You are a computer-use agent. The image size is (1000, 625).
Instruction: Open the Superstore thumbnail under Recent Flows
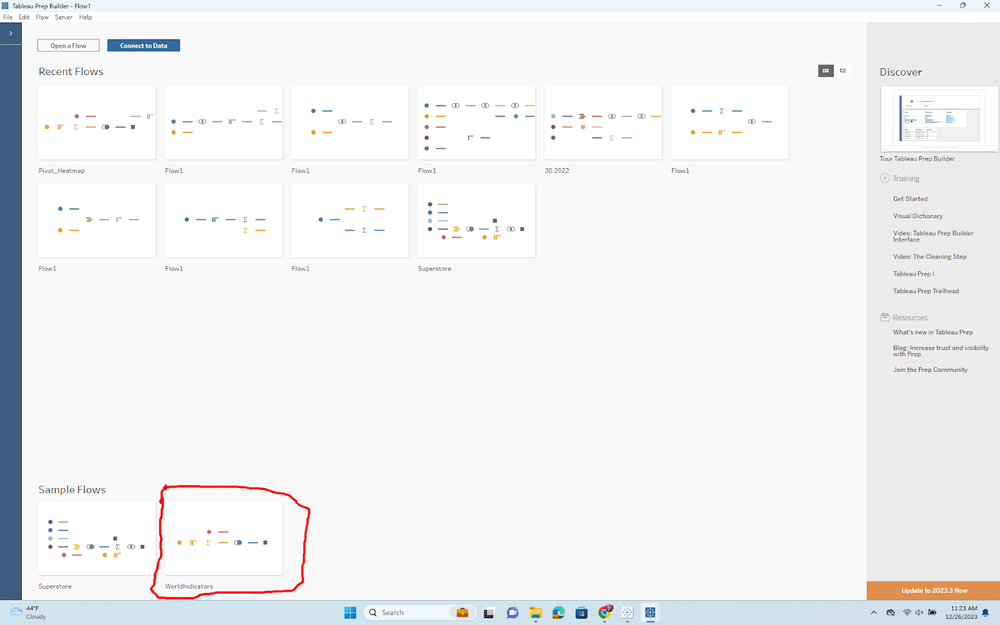click(476, 221)
